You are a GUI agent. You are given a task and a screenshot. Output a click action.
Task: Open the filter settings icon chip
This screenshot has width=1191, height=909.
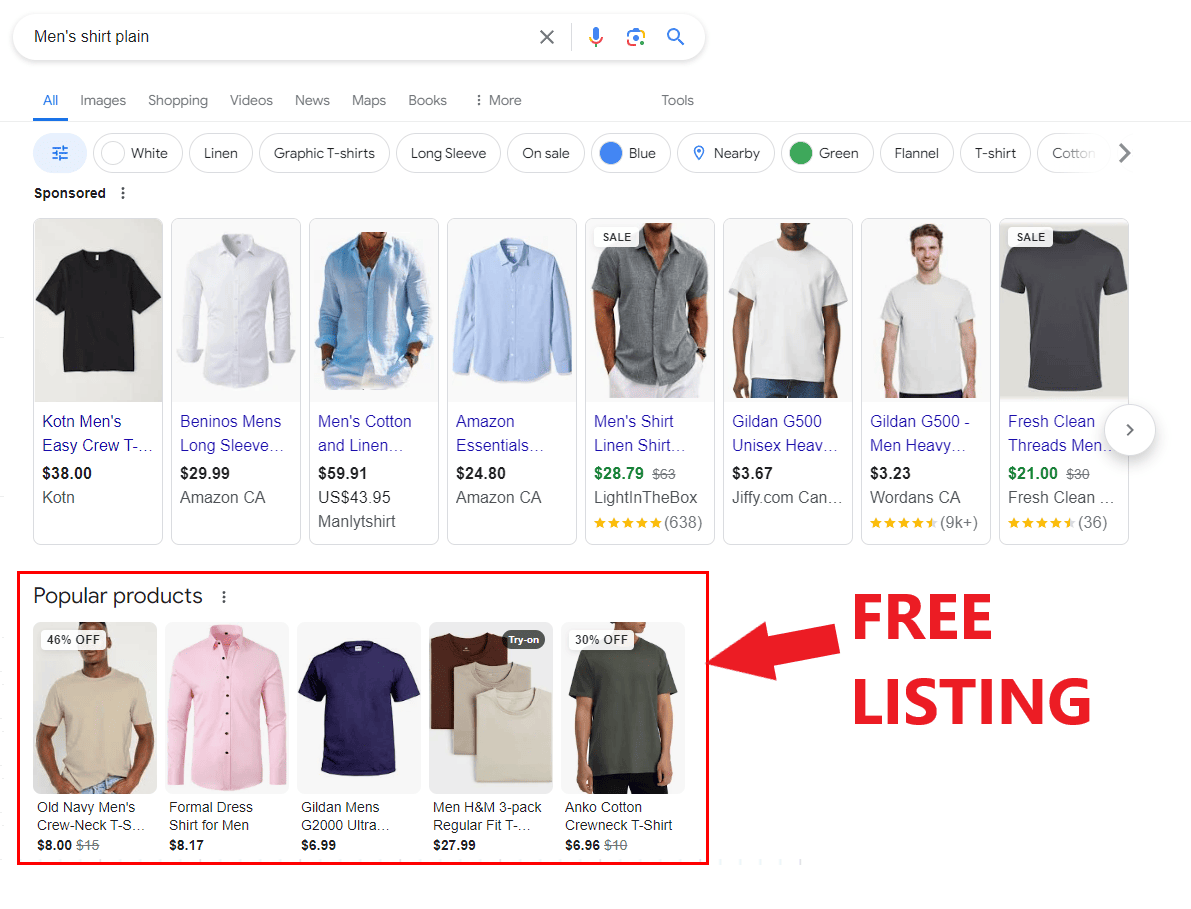coord(60,153)
